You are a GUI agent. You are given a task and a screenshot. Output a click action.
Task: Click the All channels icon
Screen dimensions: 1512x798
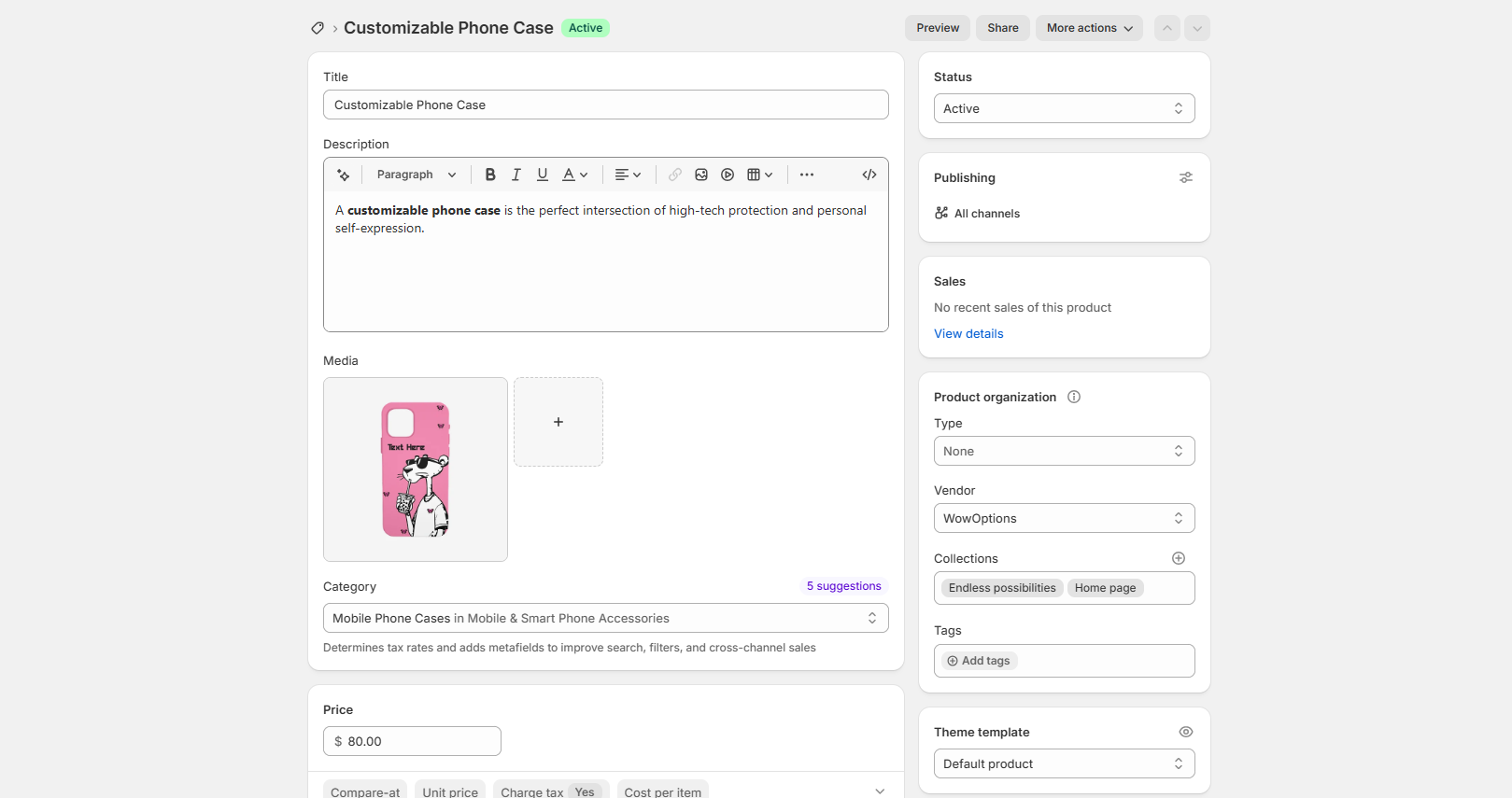pyautogui.click(x=941, y=213)
